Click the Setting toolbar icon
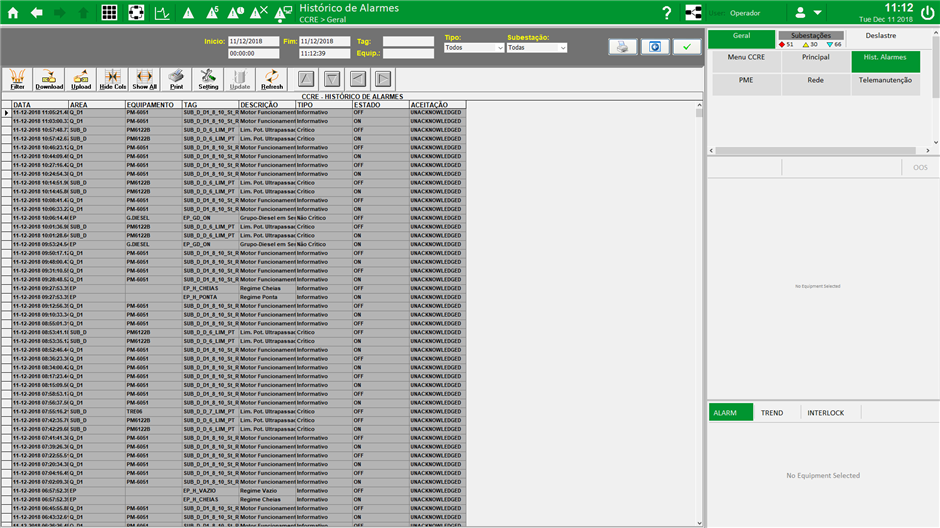This screenshot has width=940, height=528. 208,79
